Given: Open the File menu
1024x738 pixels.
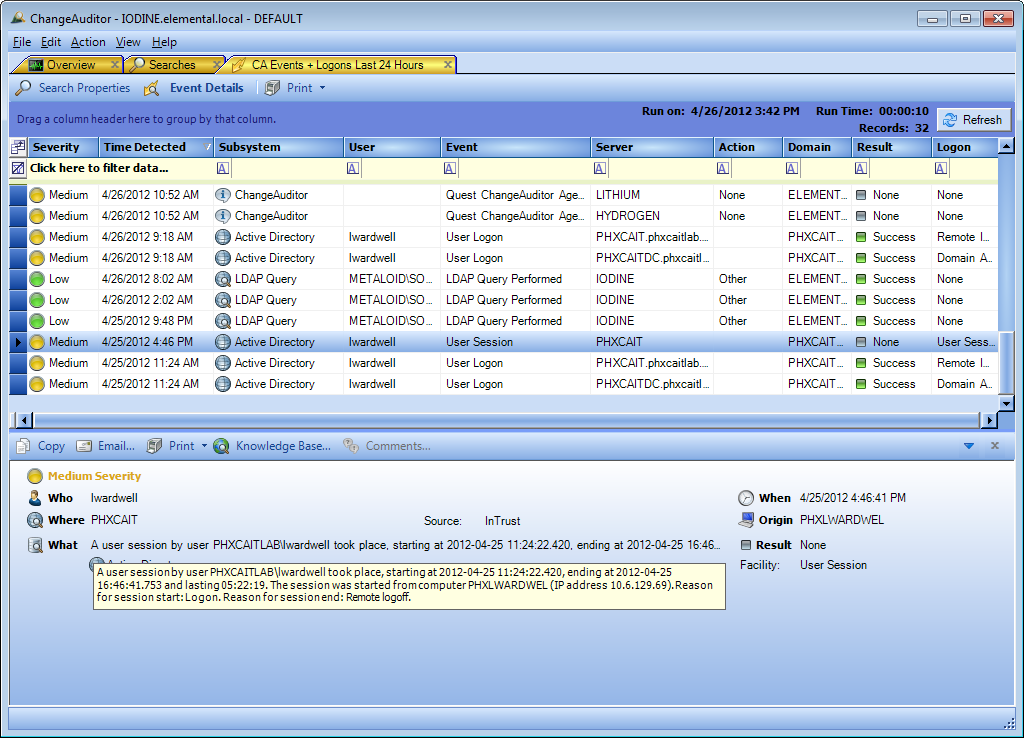Looking at the screenshot, I should (x=22, y=42).
